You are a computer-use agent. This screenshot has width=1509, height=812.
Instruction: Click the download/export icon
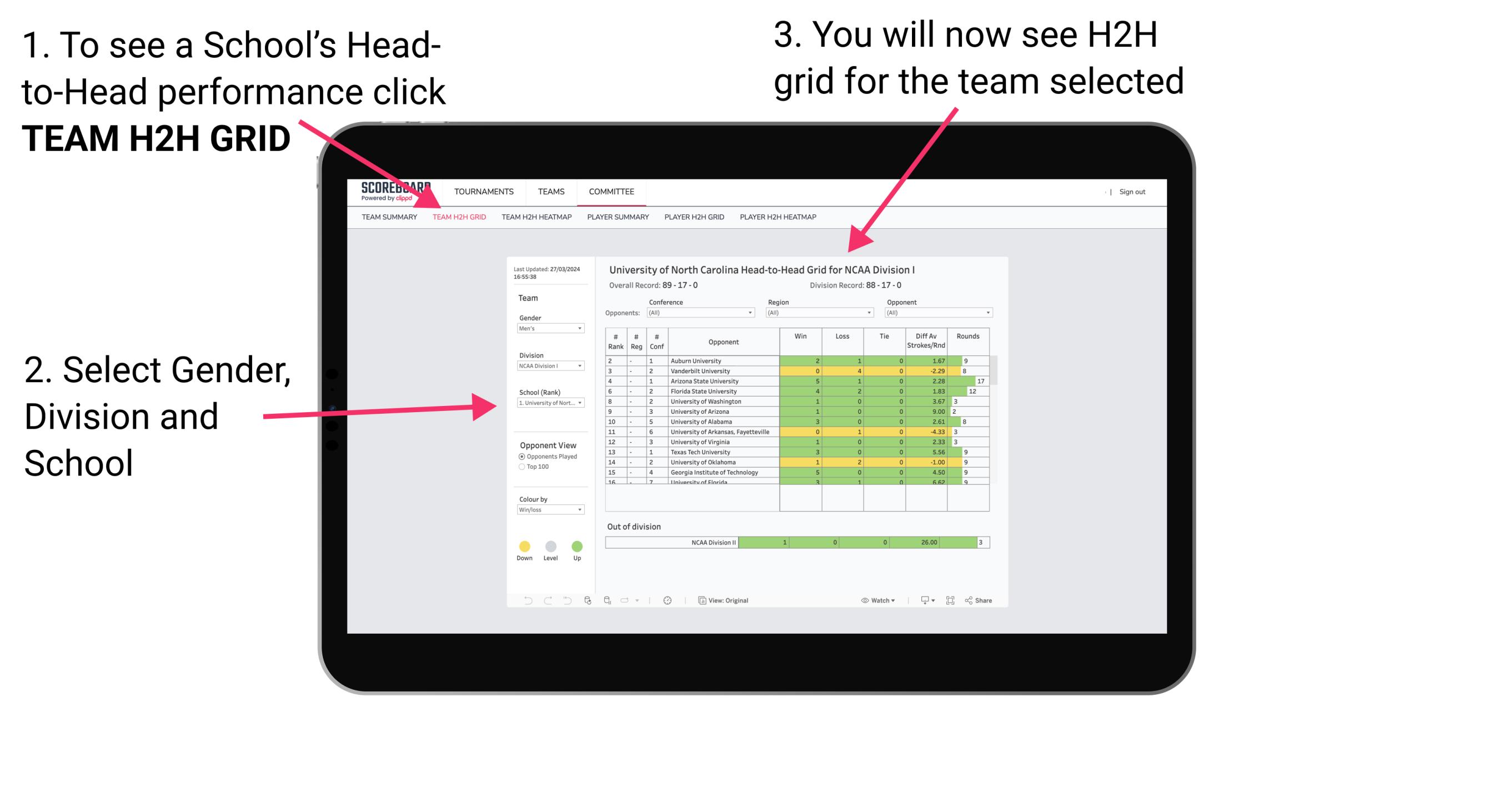(922, 600)
